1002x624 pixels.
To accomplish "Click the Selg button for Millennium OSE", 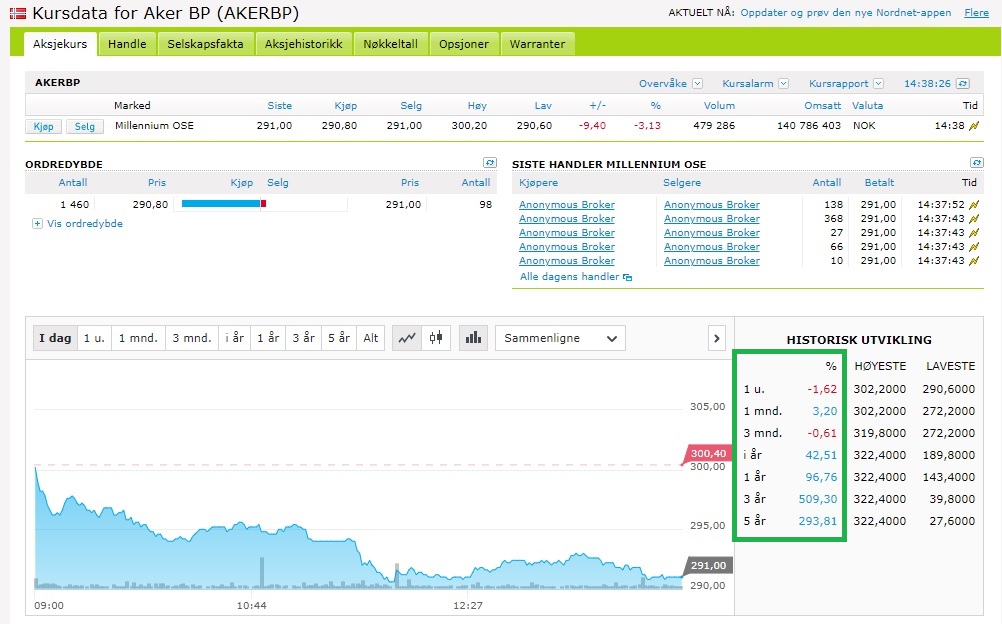I will click(x=84, y=127).
